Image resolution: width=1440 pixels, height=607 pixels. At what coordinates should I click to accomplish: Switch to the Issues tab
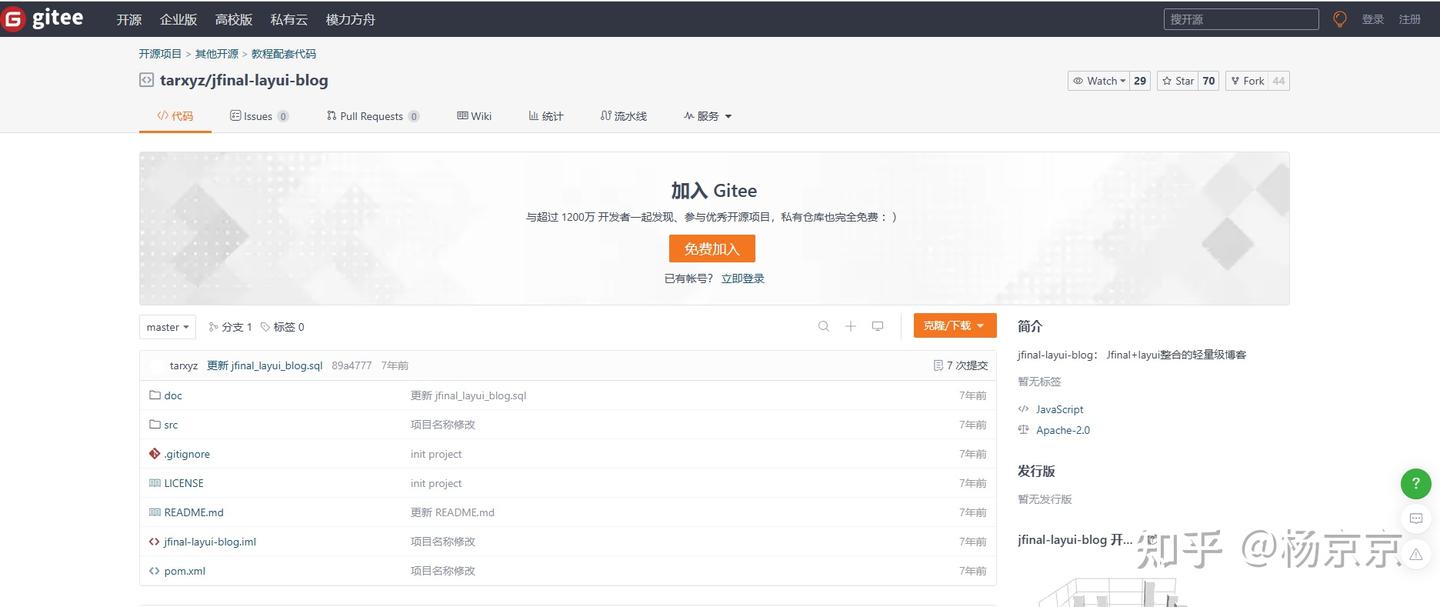coord(258,114)
